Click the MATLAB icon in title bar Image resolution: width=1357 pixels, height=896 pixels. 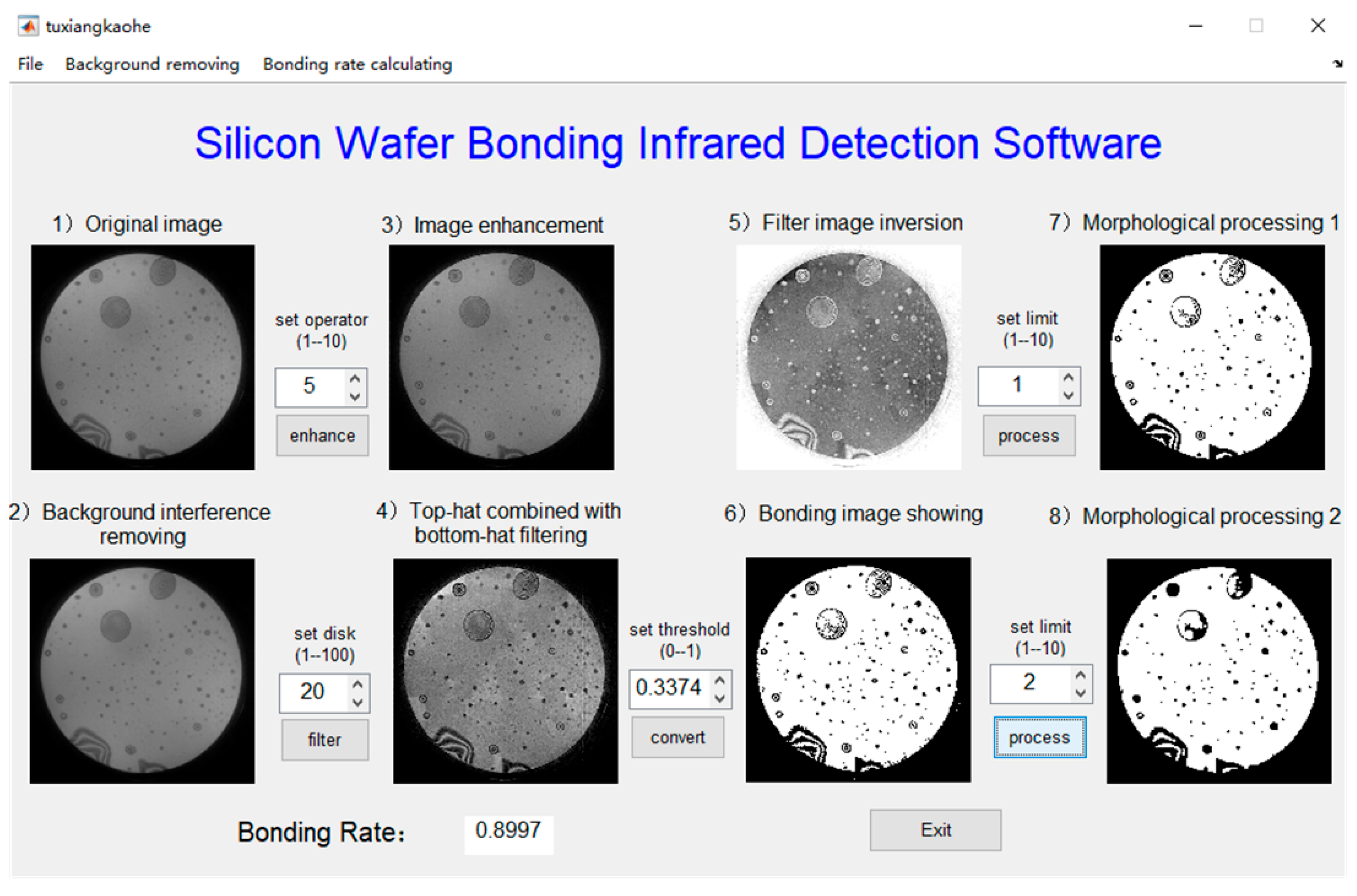(x=28, y=26)
